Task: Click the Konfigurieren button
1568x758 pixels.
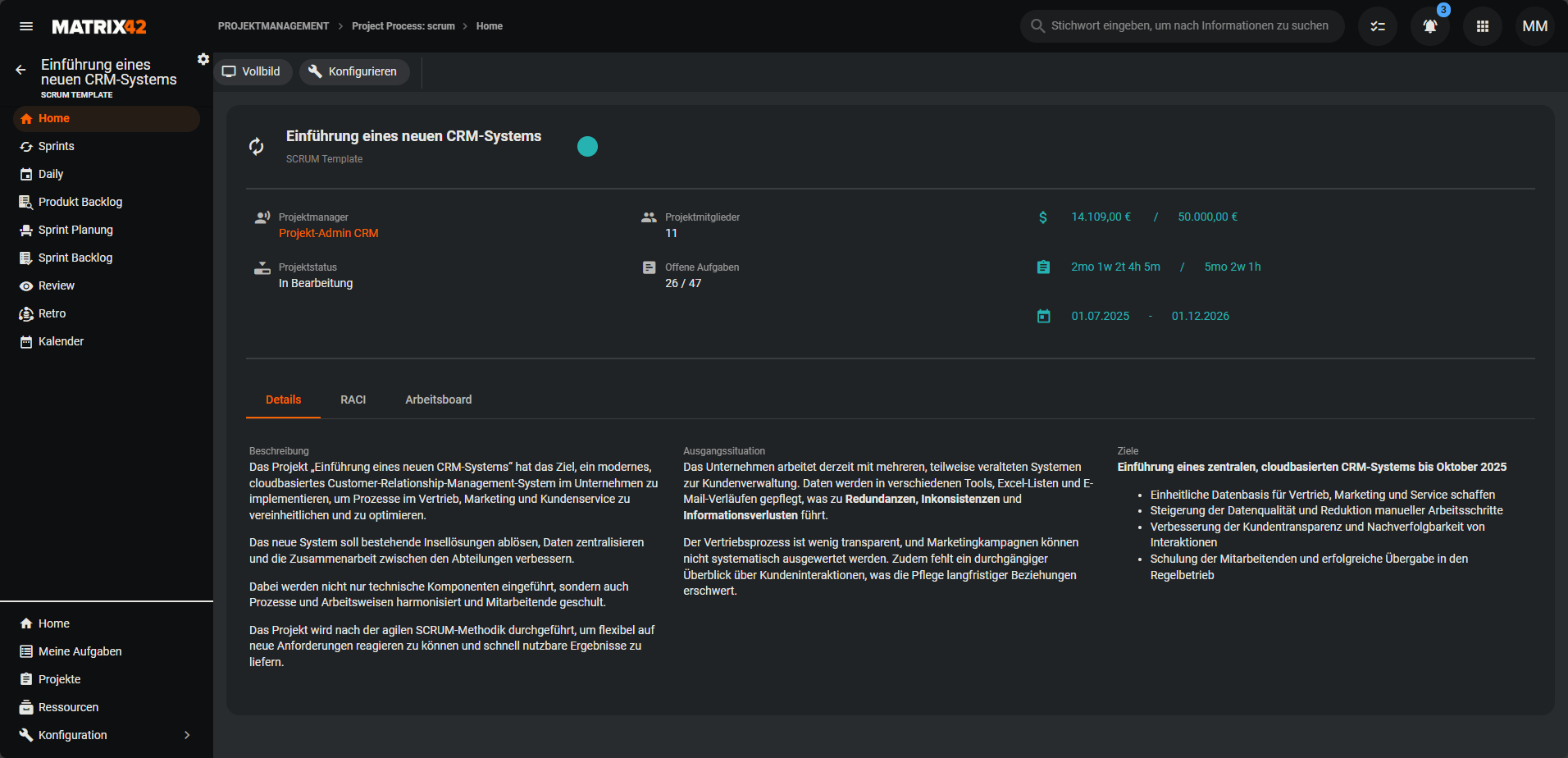Action: coord(353,71)
